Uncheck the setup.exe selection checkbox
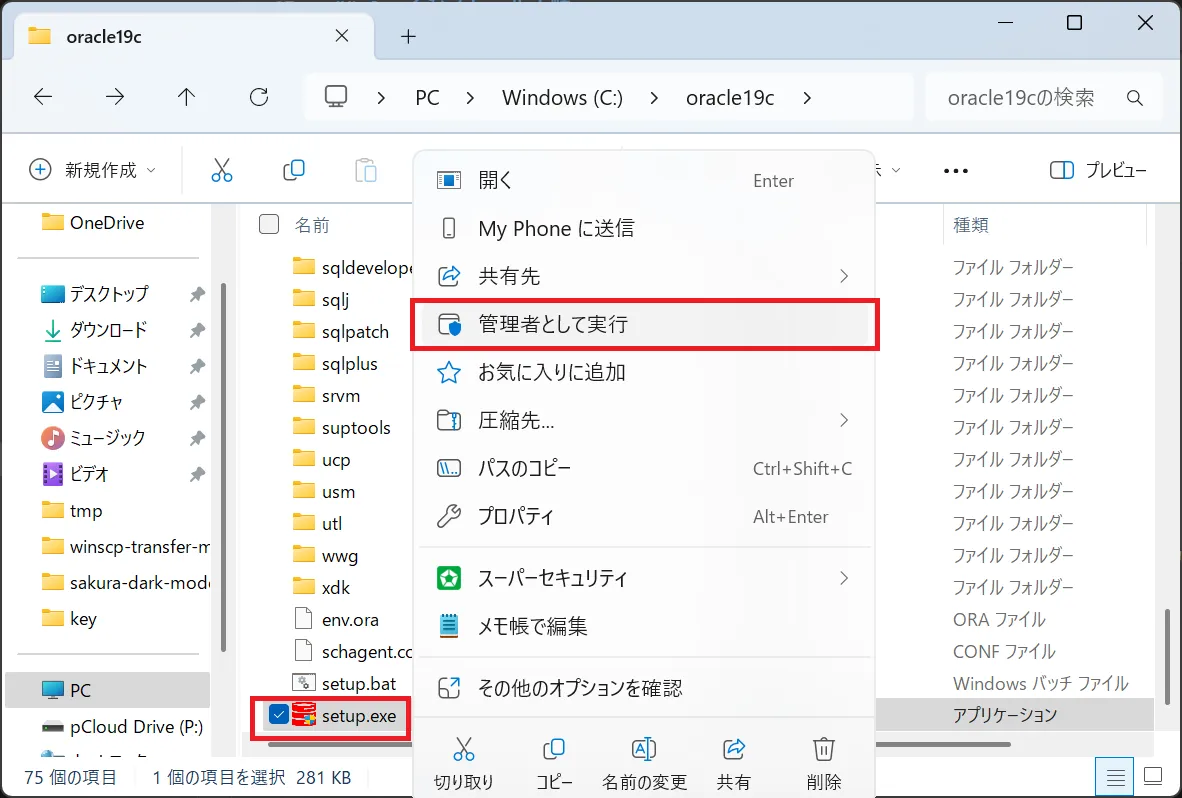 coord(279,714)
